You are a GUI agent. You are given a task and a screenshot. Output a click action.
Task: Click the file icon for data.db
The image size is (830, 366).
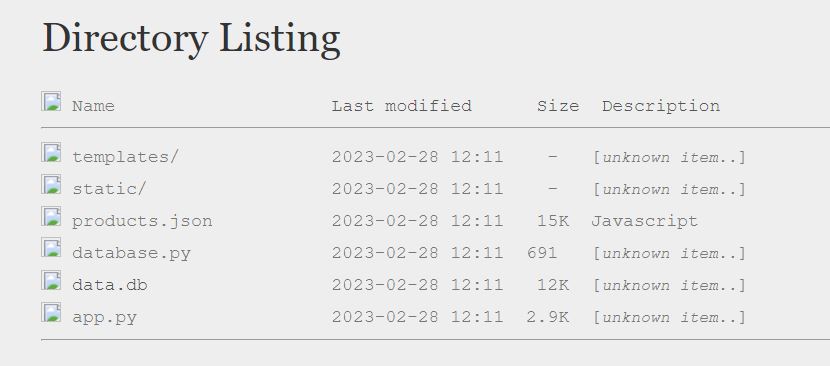pyautogui.click(x=51, y=280)
